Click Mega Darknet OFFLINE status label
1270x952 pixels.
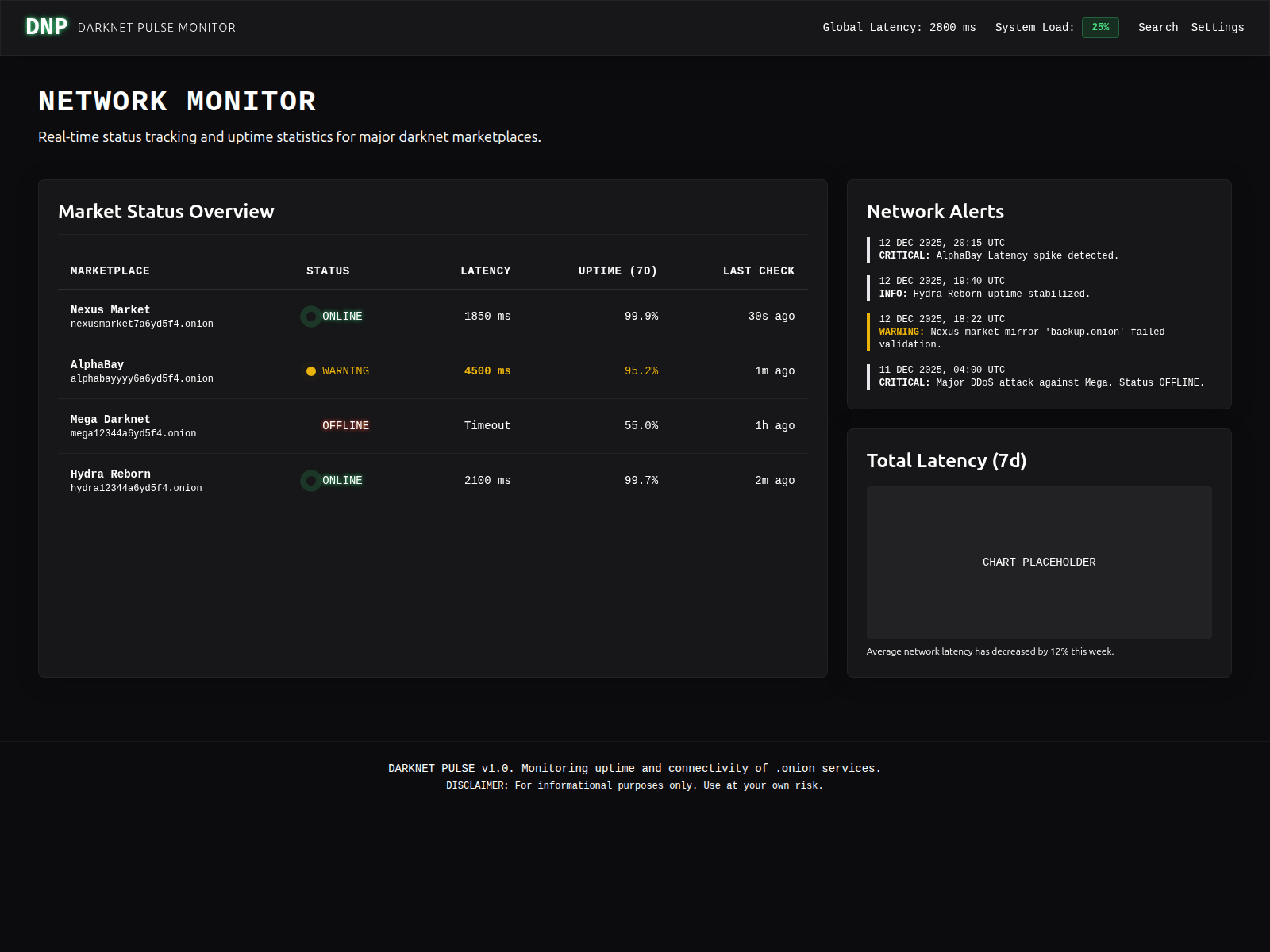click(x=345, y=426)
